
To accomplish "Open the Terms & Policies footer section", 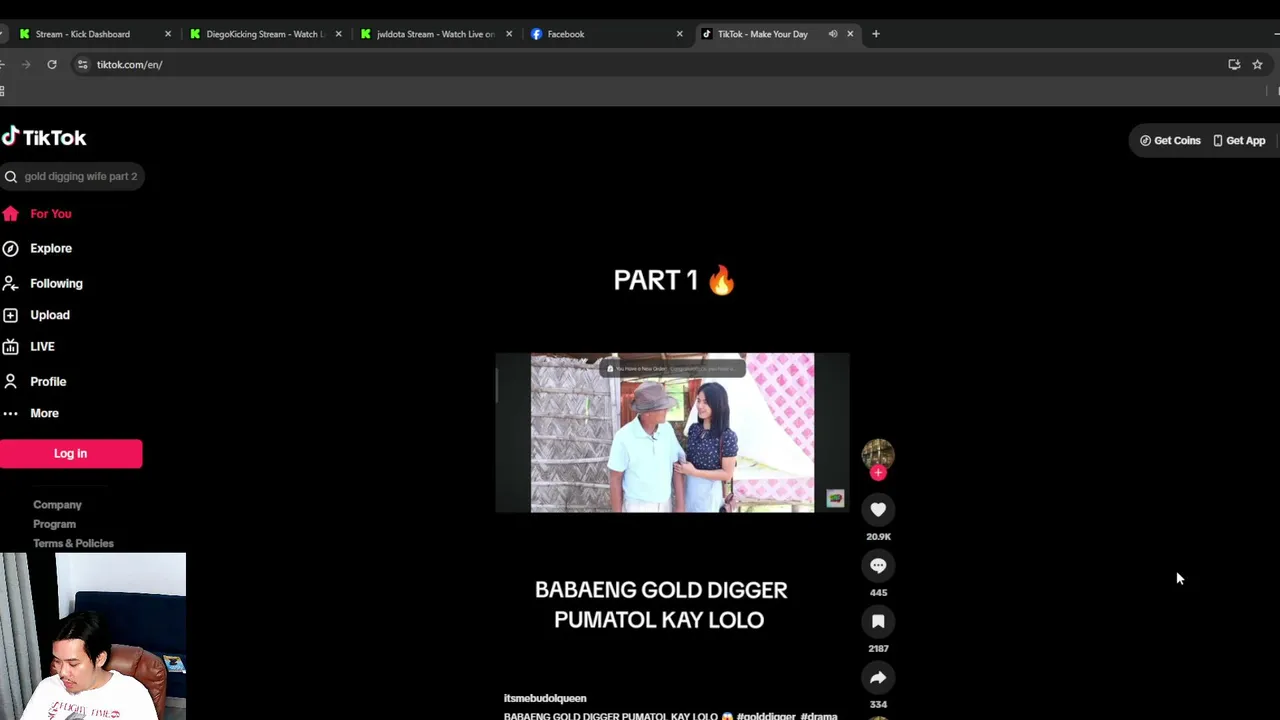I will point(73,543).
